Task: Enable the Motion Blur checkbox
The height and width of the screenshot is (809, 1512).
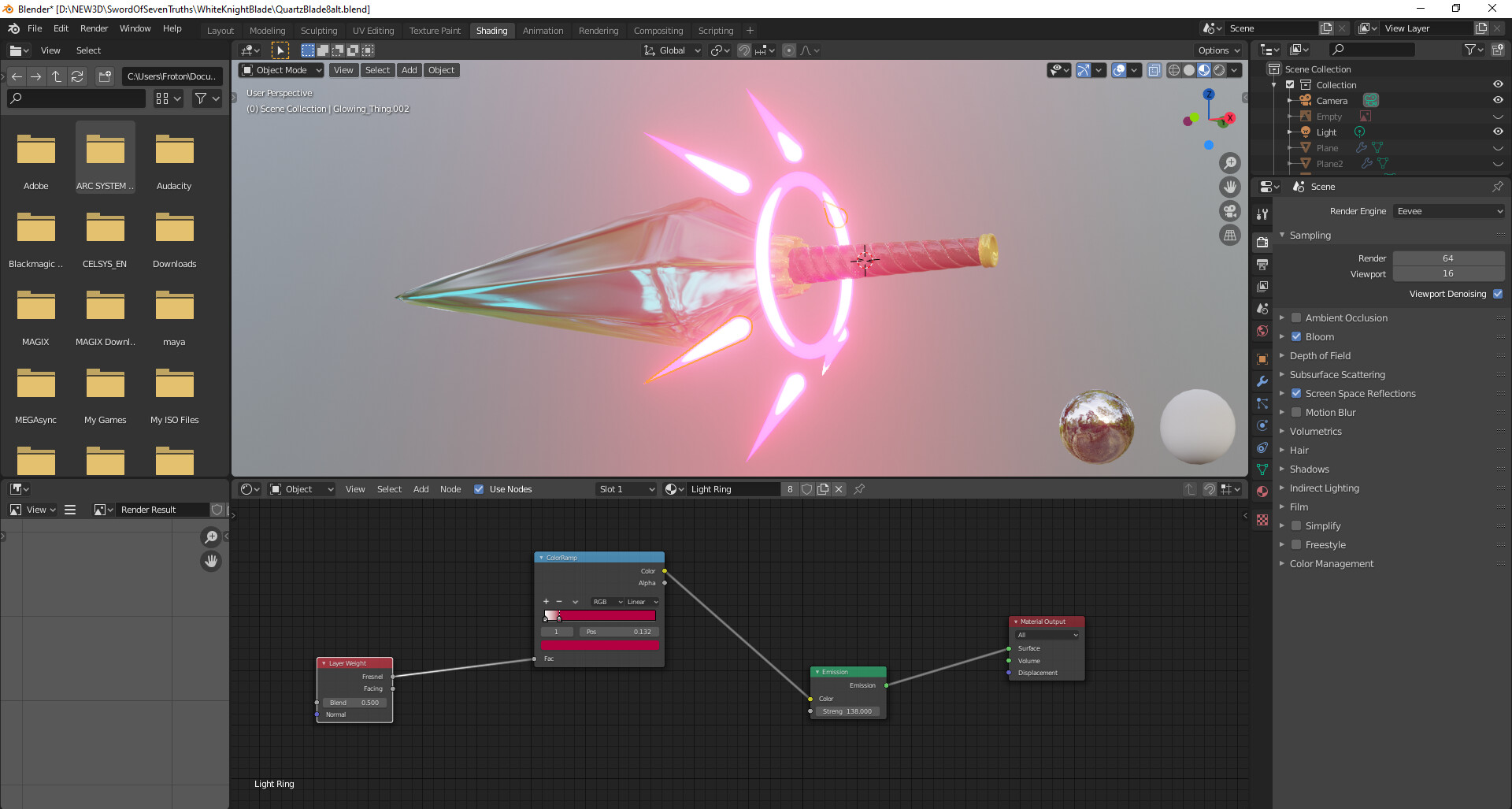Action: [x=1296, y=412]
